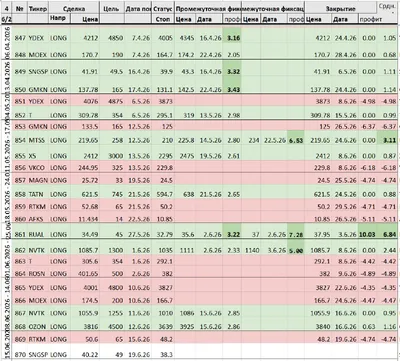Screen dimensions: 400x361
Task: Select NVTK second fixation profit 5.00
Action: 296,250
